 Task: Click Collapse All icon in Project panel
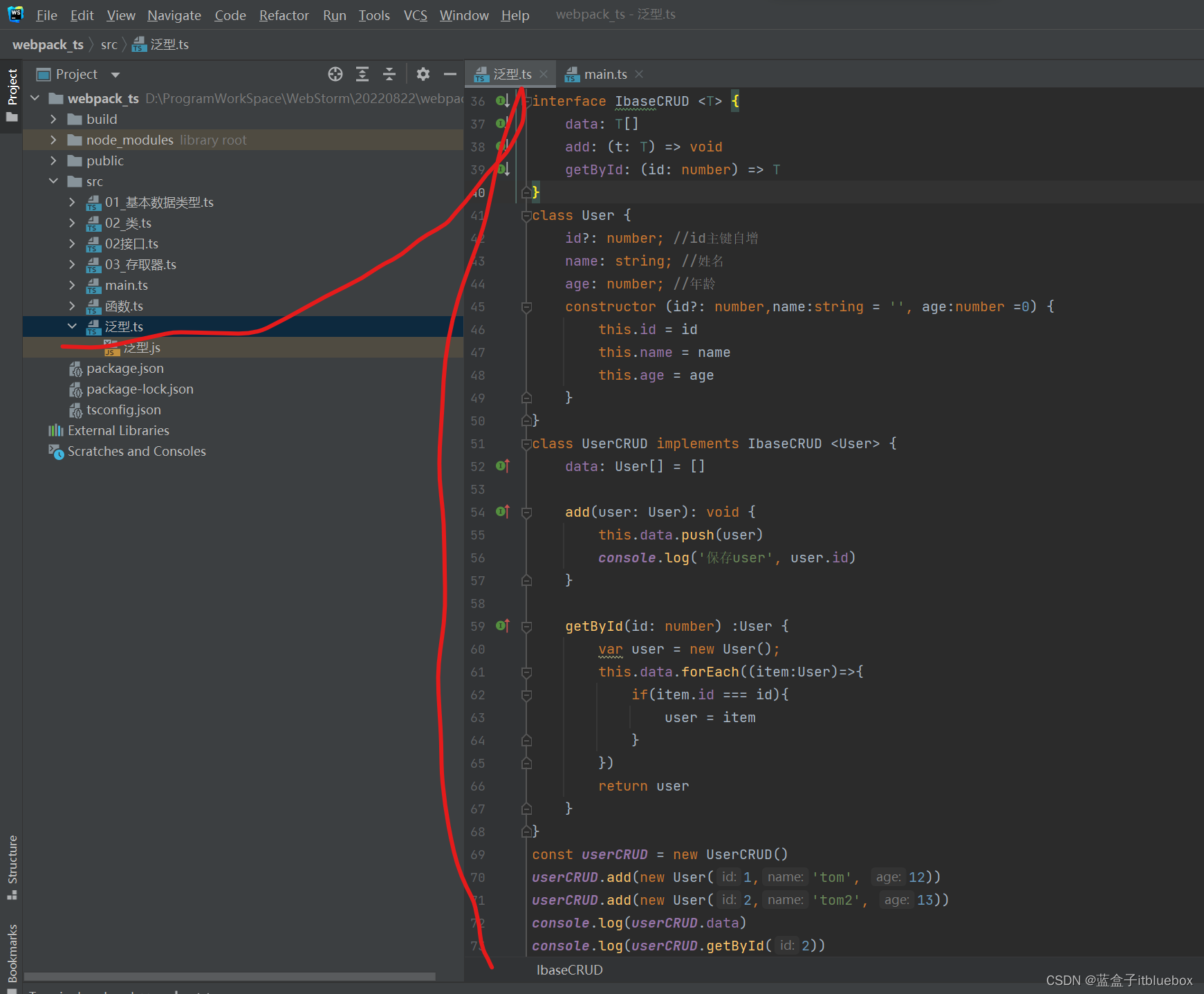pyautogui.click(x=389, y=74)
